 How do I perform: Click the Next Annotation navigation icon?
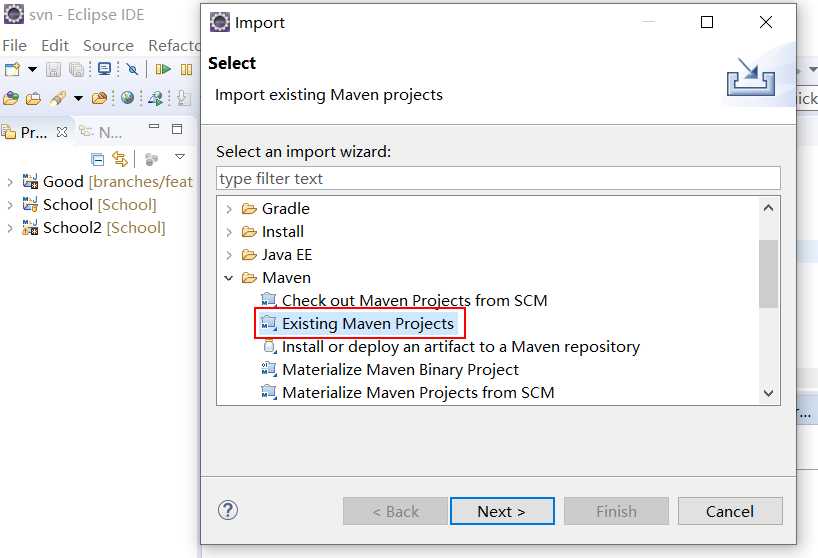tap(155, 98)
